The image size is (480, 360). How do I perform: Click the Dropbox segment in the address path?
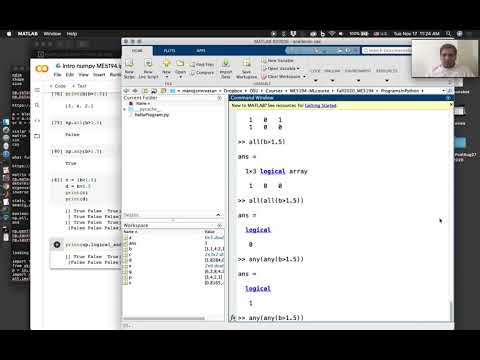click(233, 91)
